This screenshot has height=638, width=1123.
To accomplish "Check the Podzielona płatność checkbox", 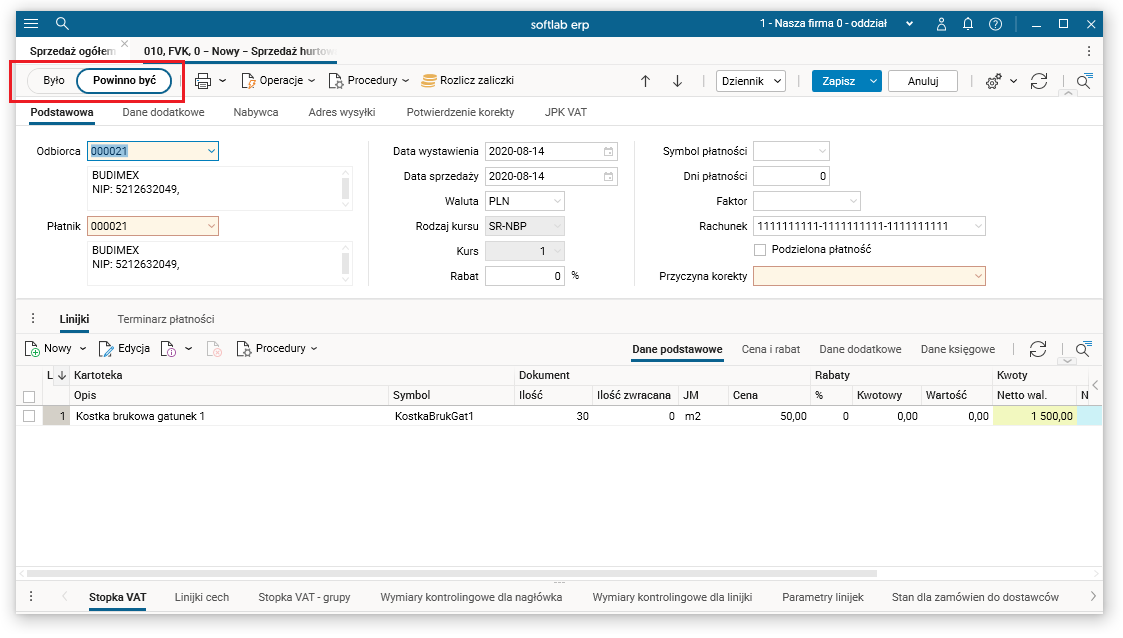I will pos(760,250).
